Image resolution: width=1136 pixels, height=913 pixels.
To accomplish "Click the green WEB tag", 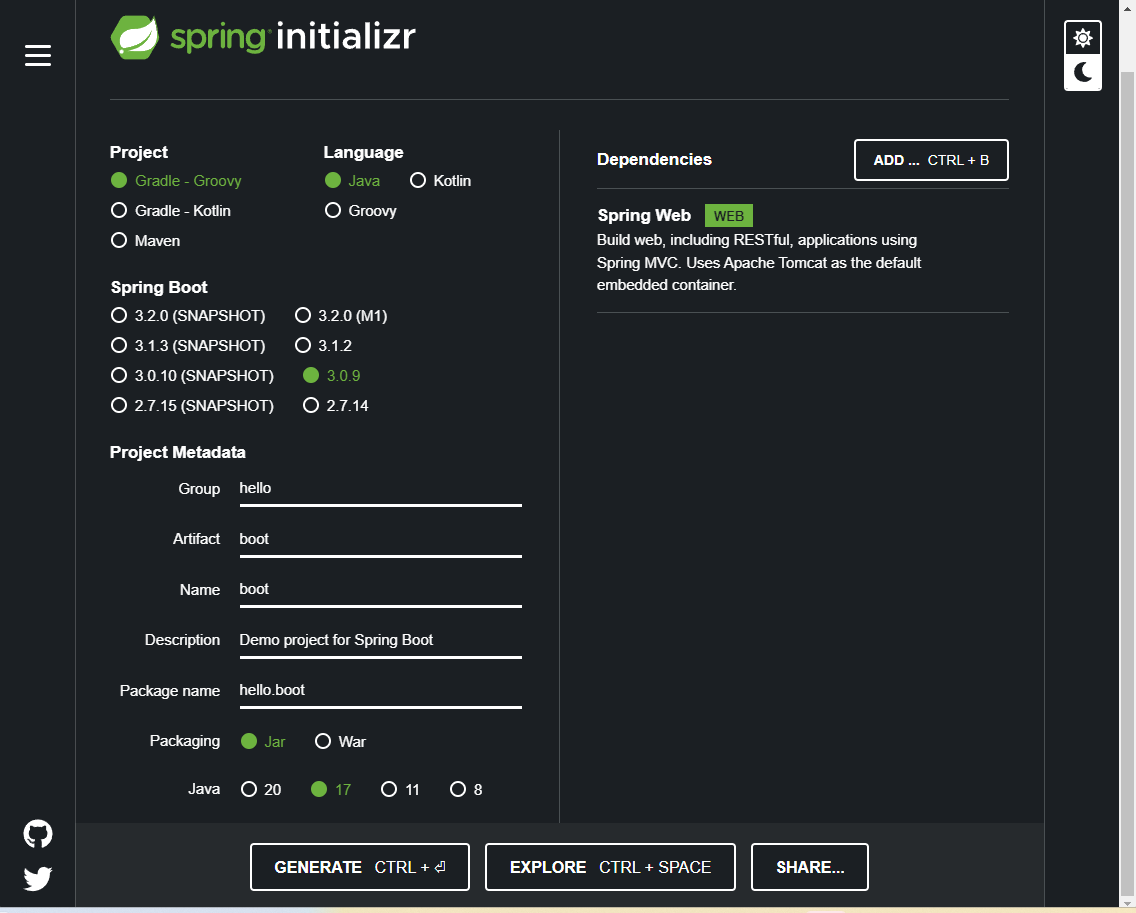I will [x=729, y=216].
